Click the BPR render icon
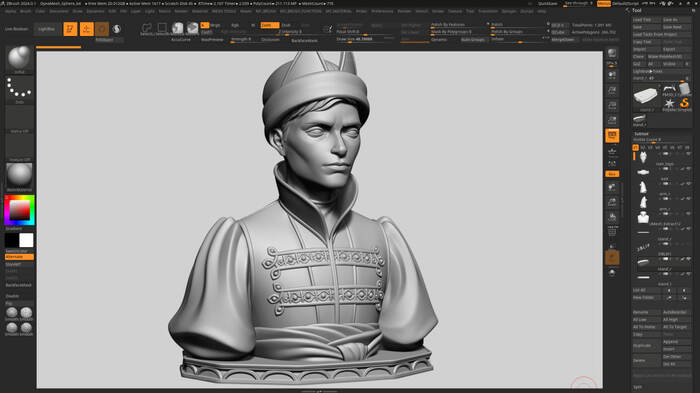 612,53
